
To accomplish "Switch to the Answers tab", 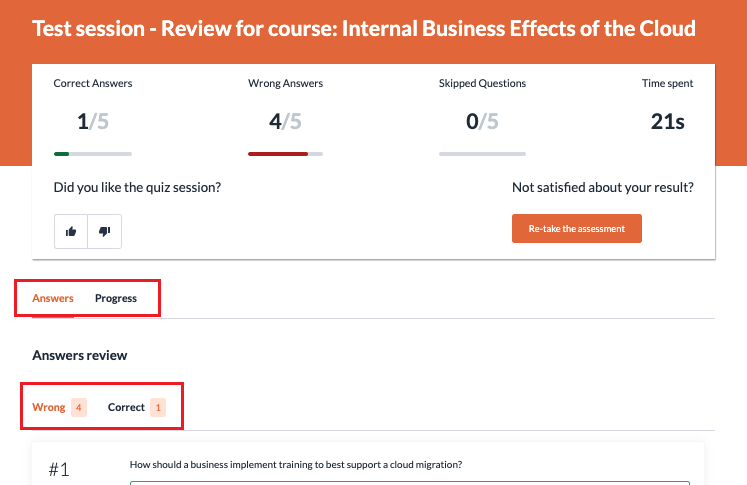I will click(x=53, y=298).
